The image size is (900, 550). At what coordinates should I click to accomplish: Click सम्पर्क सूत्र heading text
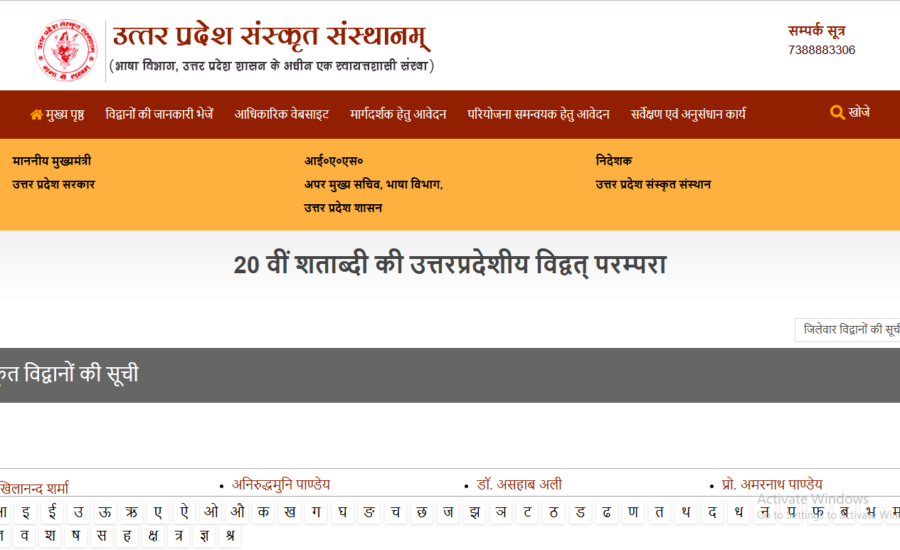click(x=816, y=31)
